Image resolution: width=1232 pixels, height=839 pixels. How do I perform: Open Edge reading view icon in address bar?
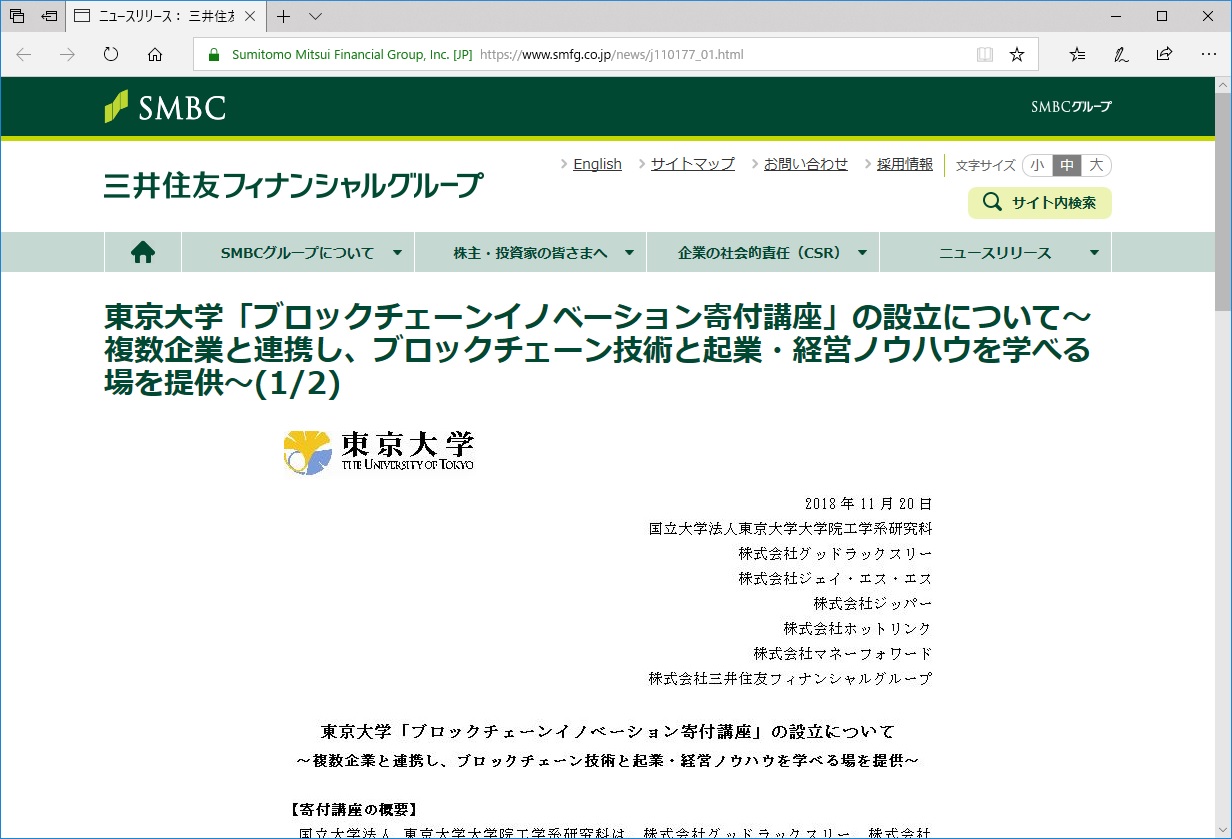tap(985, 55)
